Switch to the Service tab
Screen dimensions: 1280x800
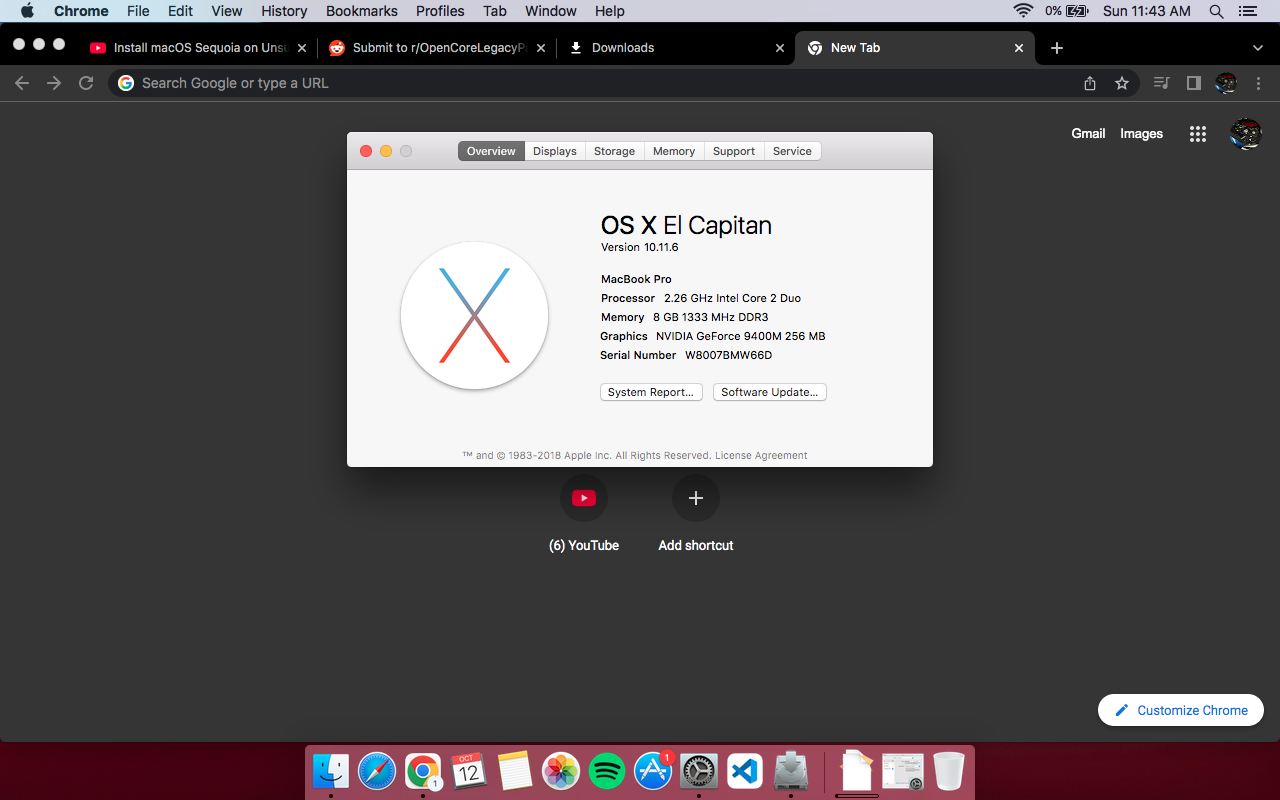pyautogui.click(x=792, y=151)
